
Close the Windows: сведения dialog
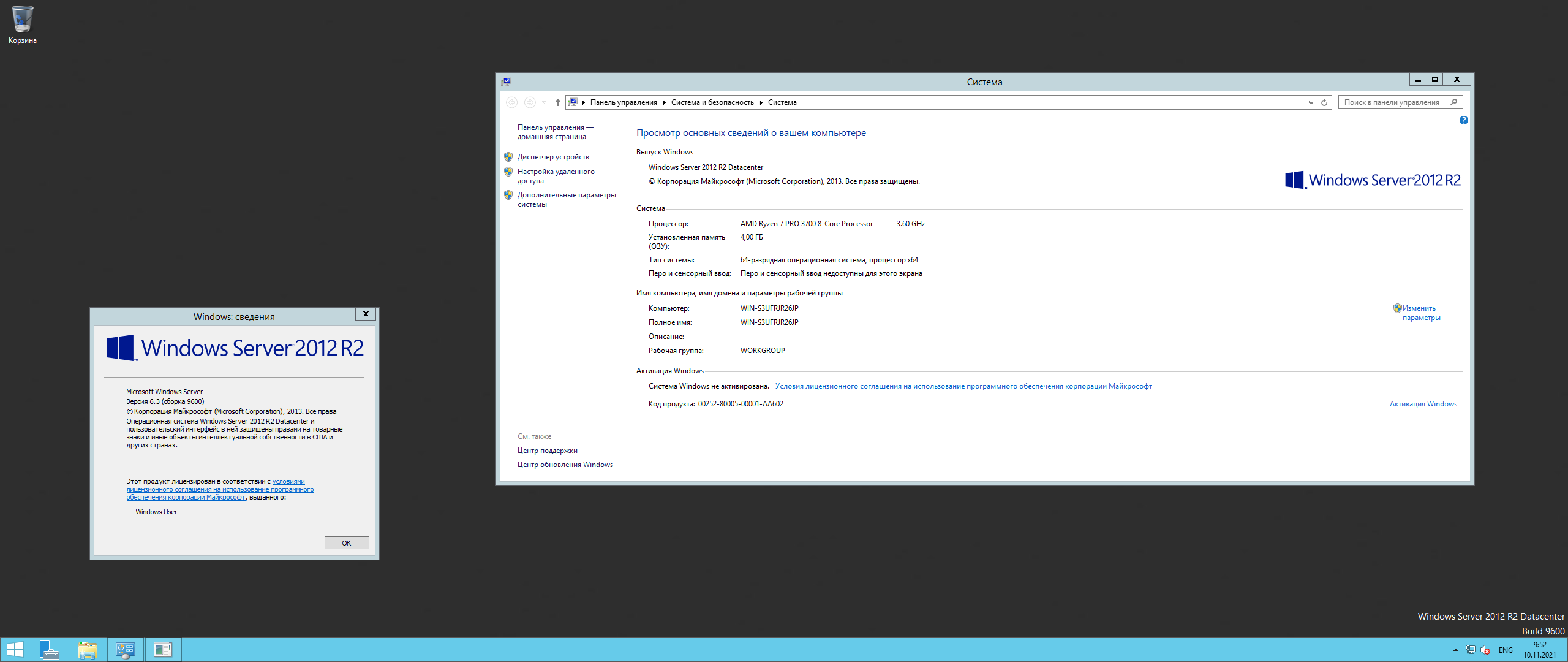click(x=366, y=314)
